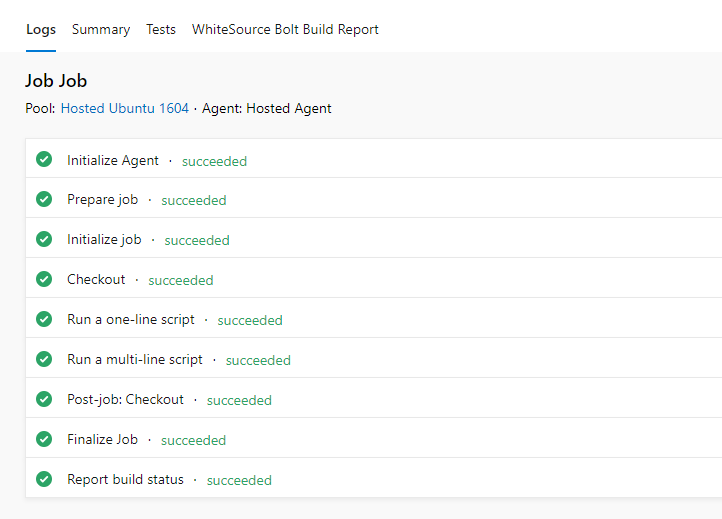Click the success icon next to Prepare job
Image resolution: width=722 pixels, height=519 pixels.
[x=44, y=199]
